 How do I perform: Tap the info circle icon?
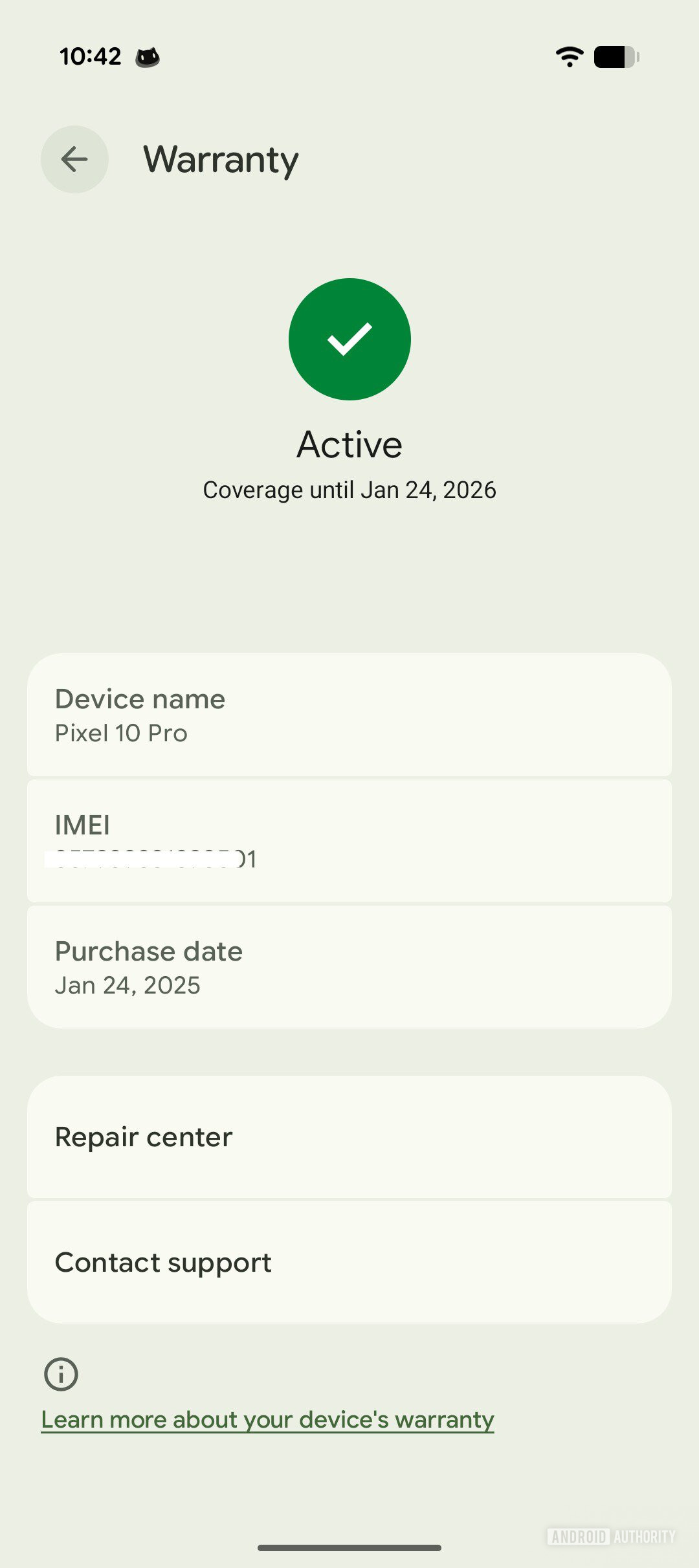(61, 1374)
